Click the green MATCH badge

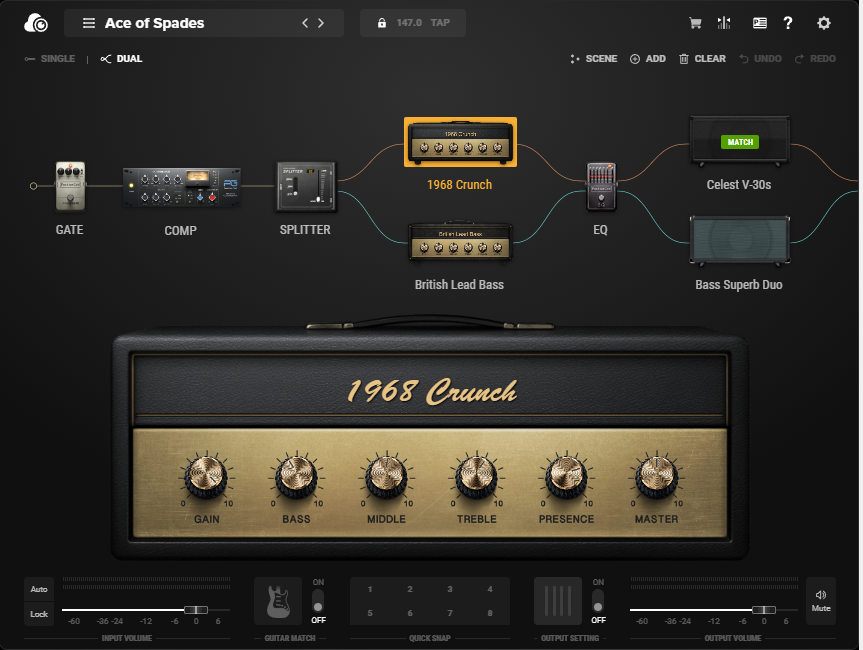(740, 142)
